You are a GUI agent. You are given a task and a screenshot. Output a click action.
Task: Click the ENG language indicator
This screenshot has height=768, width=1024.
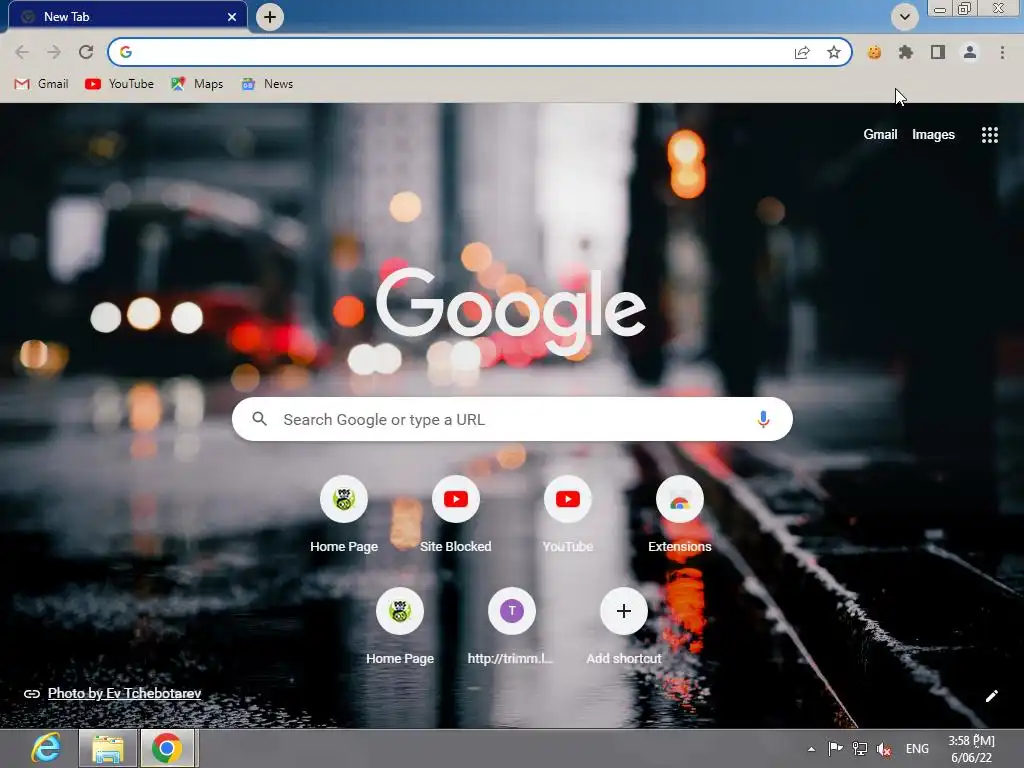(x=917, y=749)
